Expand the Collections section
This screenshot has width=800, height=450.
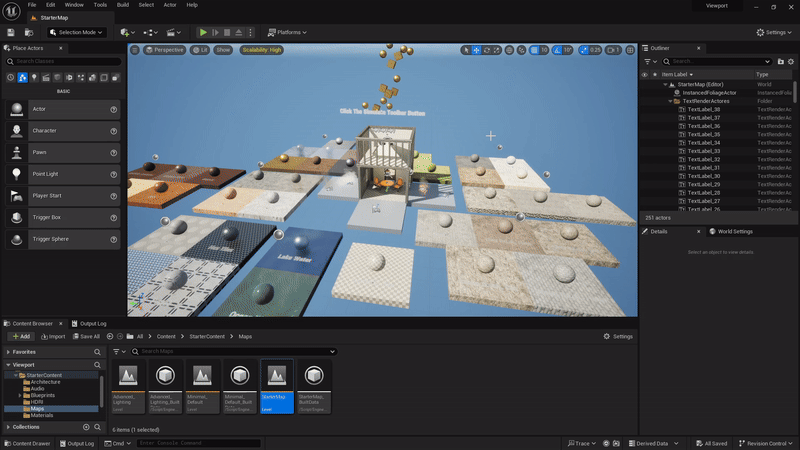pyautogui.click(x=8, y=427)
